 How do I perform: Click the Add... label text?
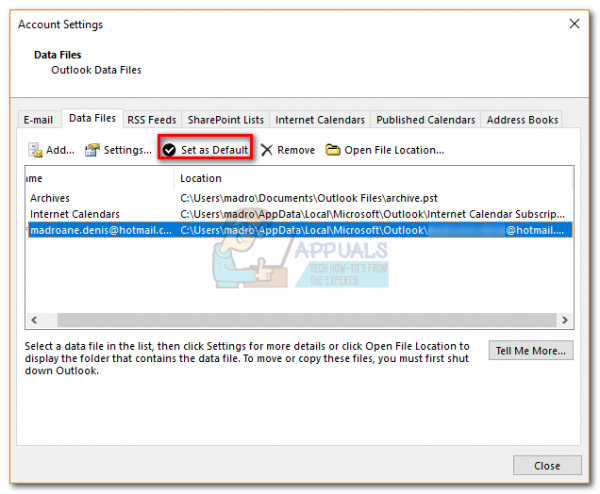[x=60, y=150]
